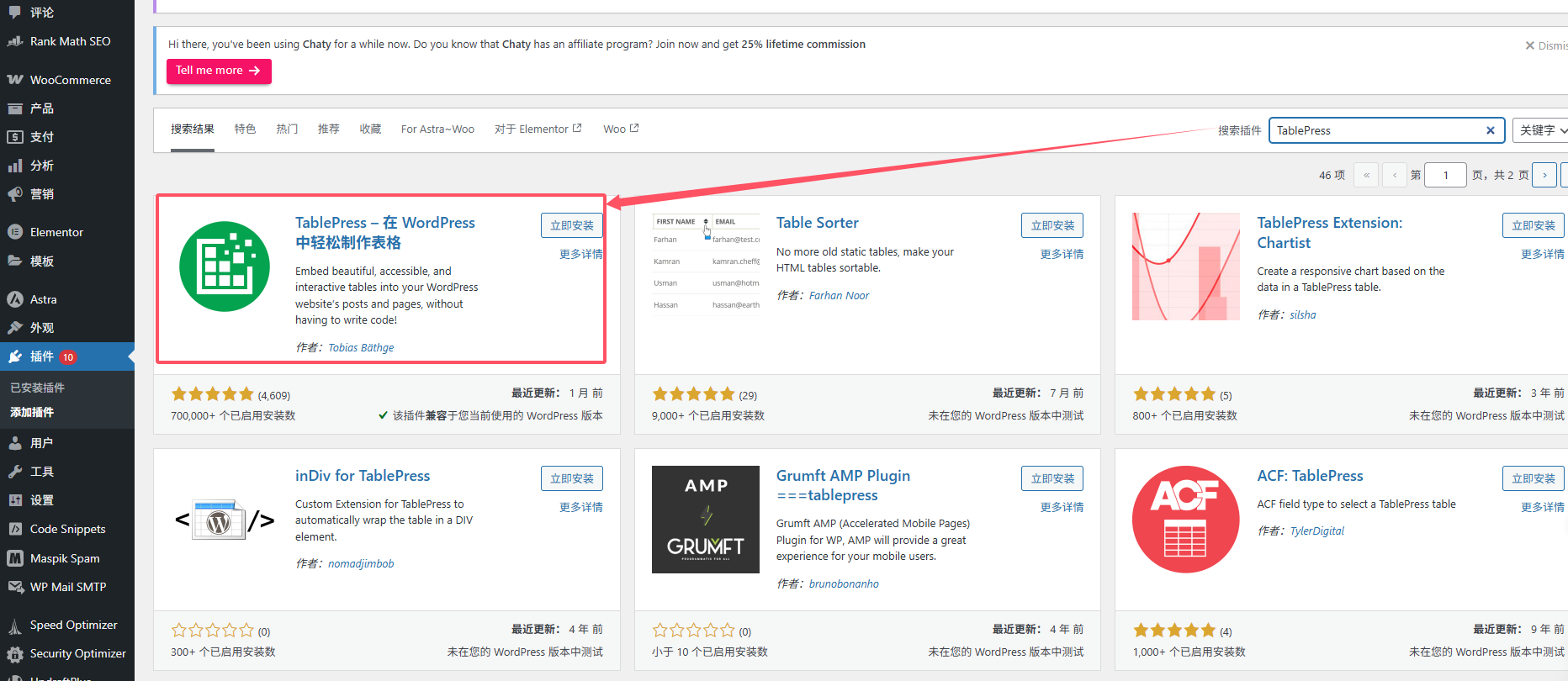
Task: Click the TablePress green table plugin logo
Action: point(225,267)
